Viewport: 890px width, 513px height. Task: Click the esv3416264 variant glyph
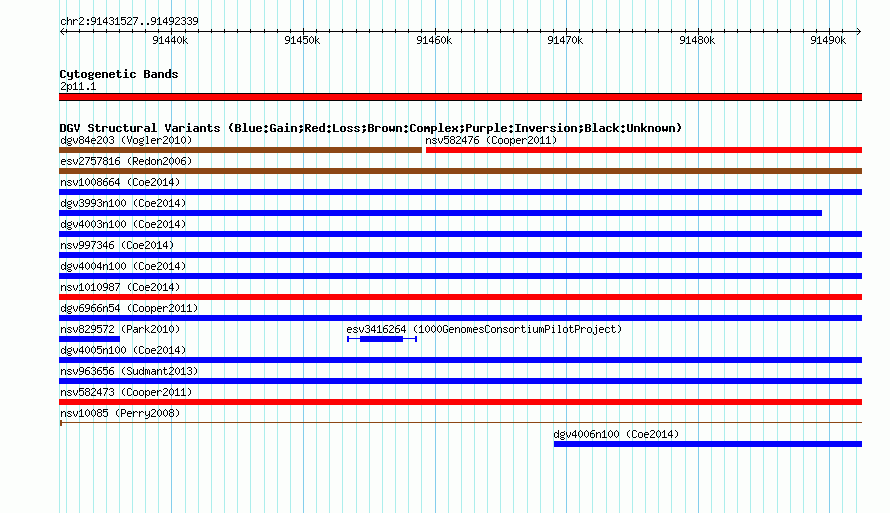tap(382, 339)
